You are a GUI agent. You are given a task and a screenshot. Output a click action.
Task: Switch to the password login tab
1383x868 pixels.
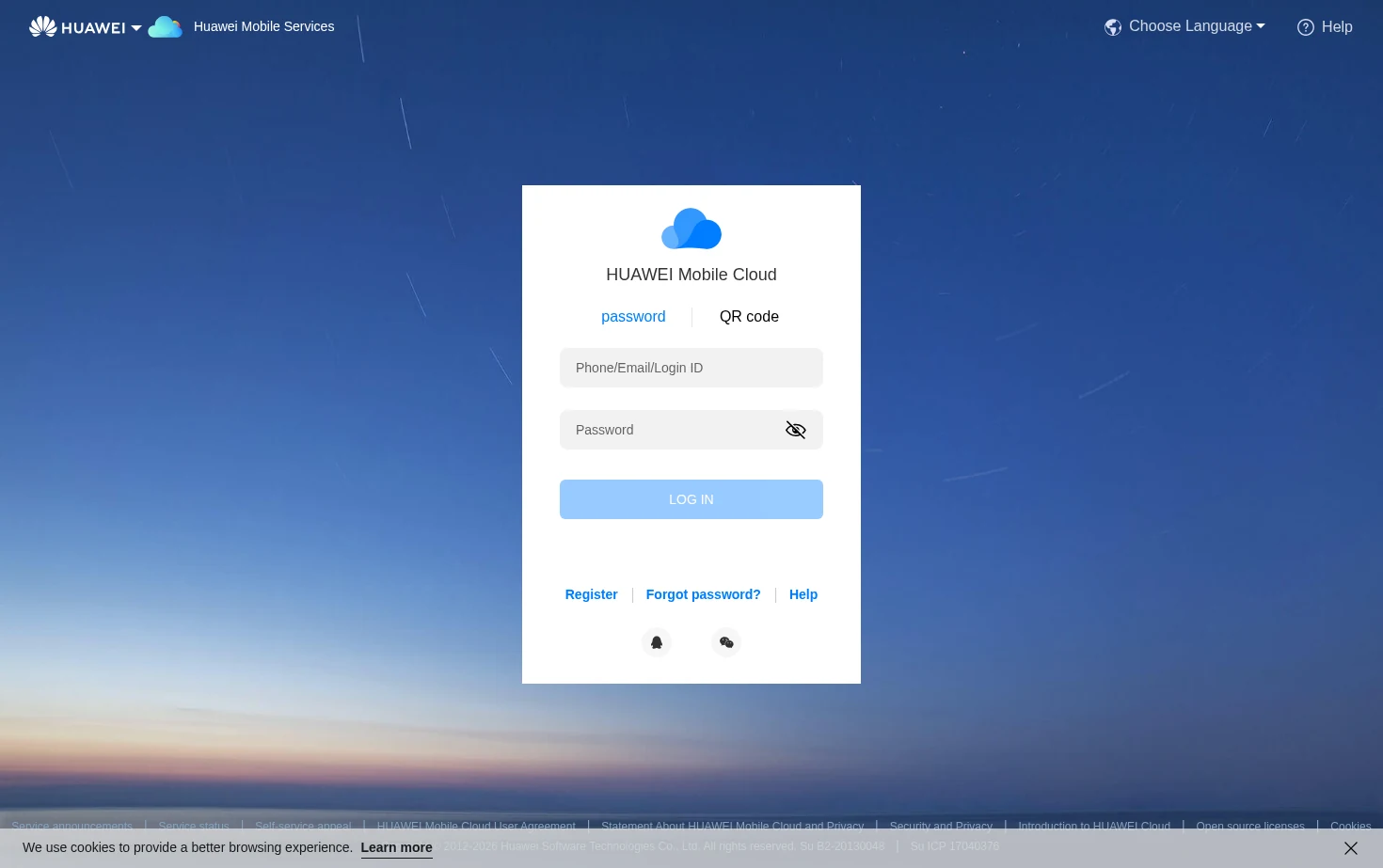(633, 317)
